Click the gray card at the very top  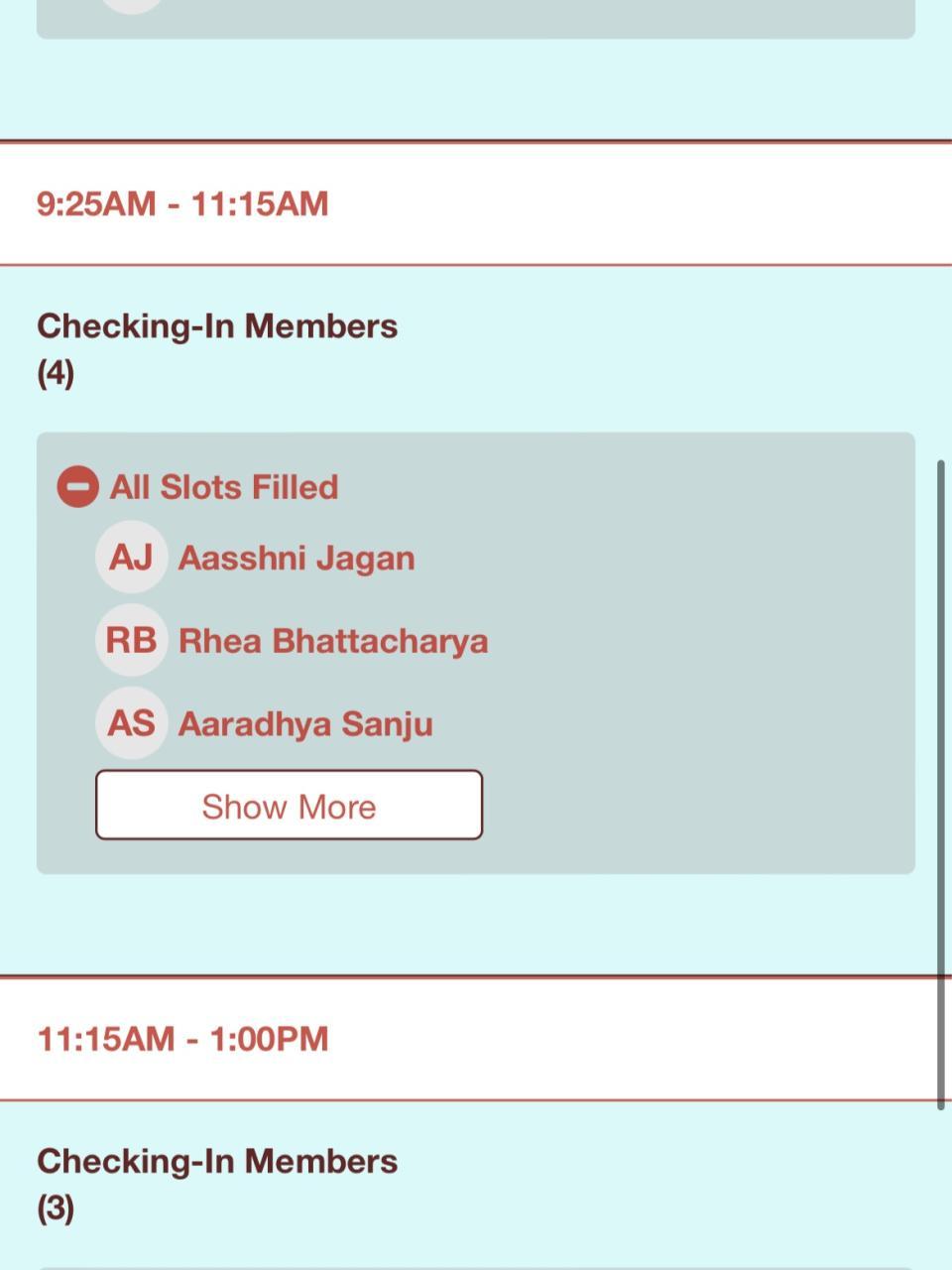click(496, 20)
